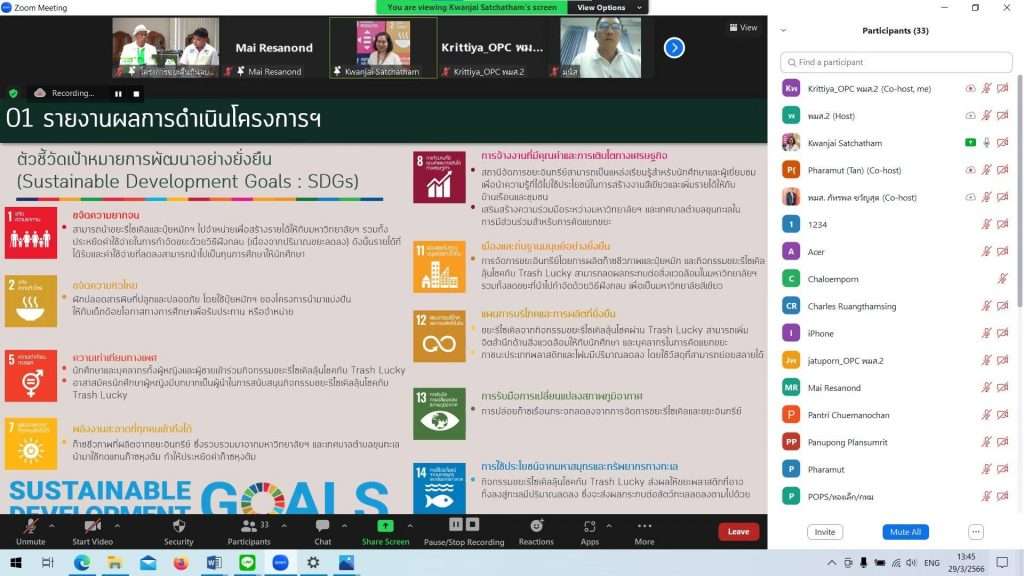1024x576 pixels.
Task: Click the Find a participant search field
Action: (896, 63)
